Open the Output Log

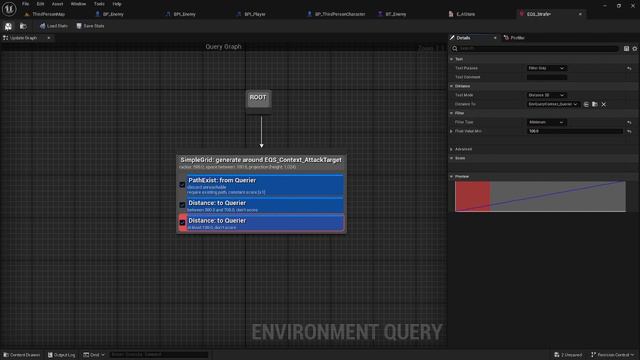pos(61,355)
